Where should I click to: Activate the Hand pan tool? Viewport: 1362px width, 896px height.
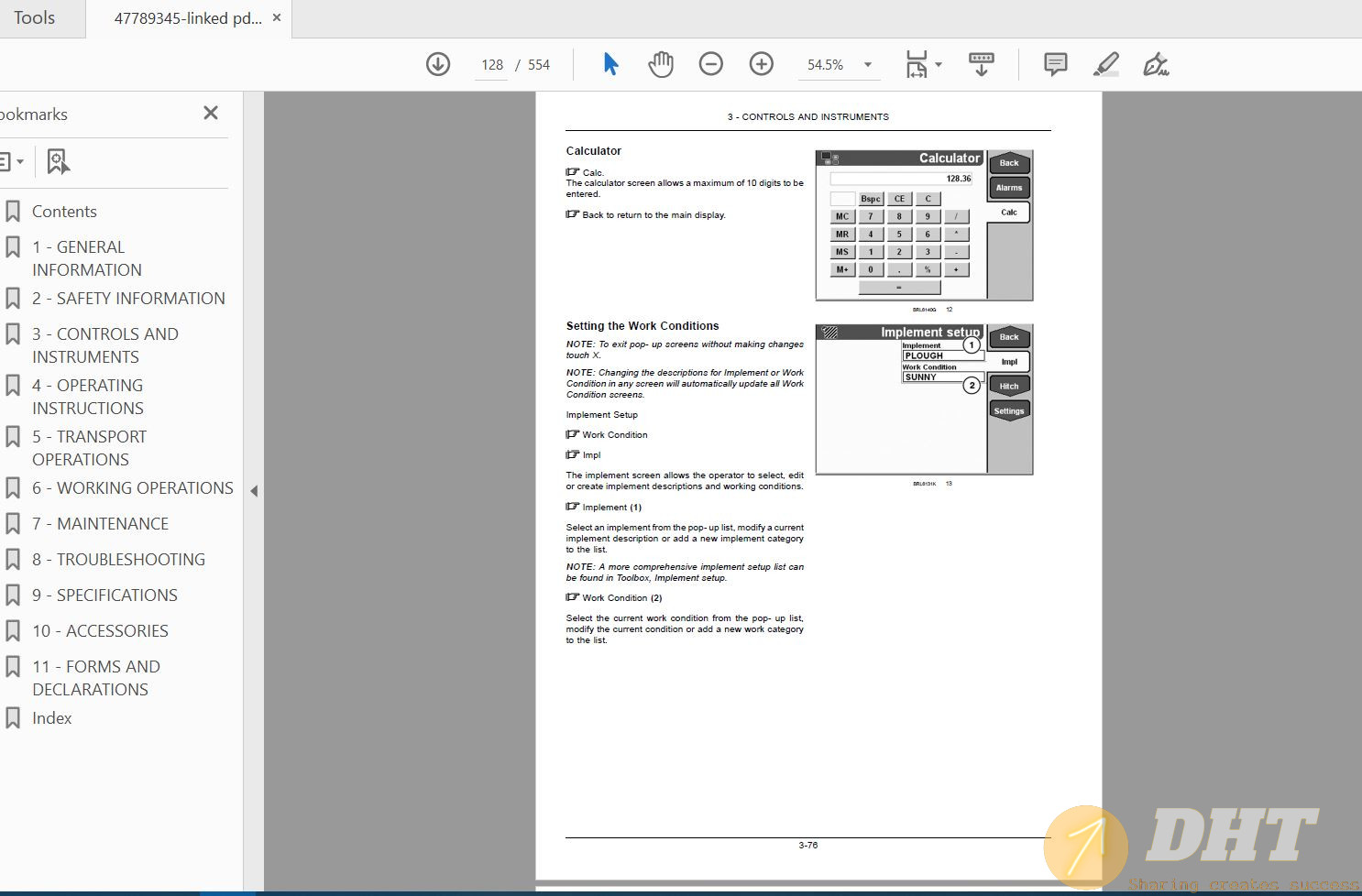661,64
